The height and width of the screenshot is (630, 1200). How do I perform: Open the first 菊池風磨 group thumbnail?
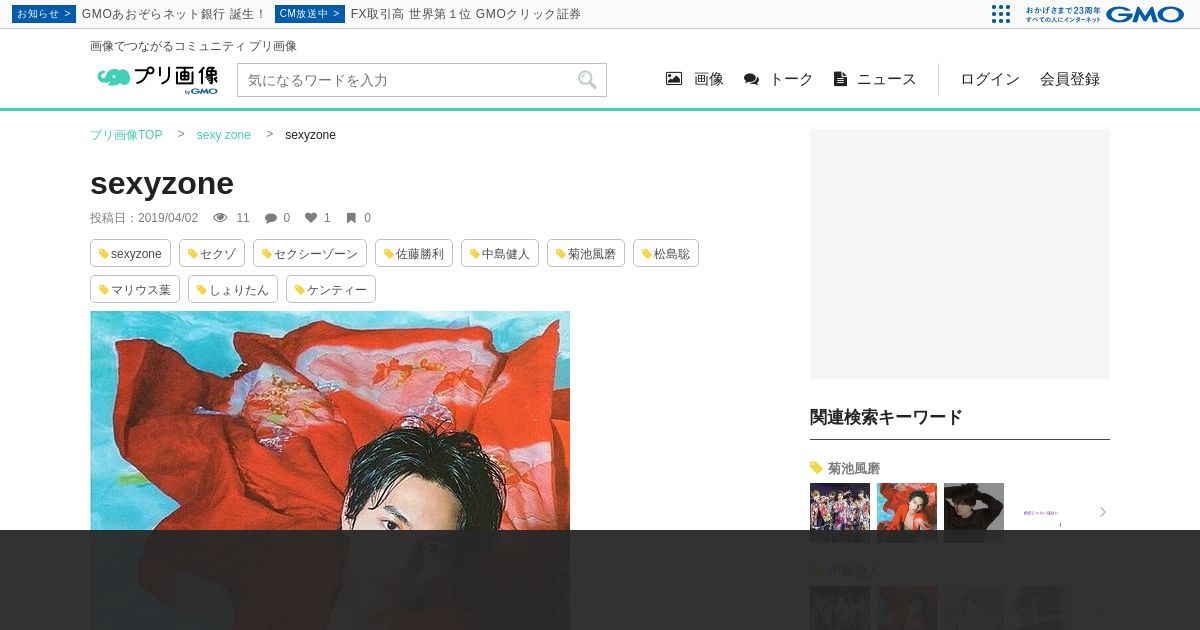click(x=840, y=513)
